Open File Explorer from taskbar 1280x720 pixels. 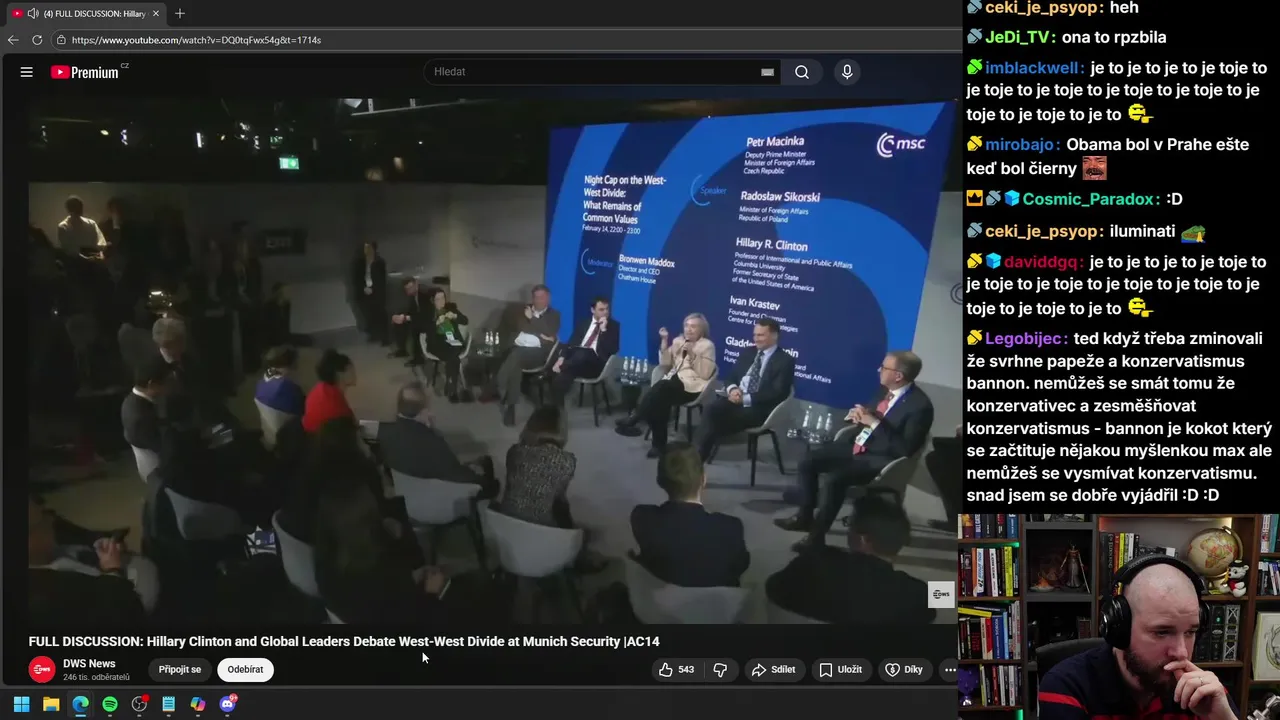[51, 704]
